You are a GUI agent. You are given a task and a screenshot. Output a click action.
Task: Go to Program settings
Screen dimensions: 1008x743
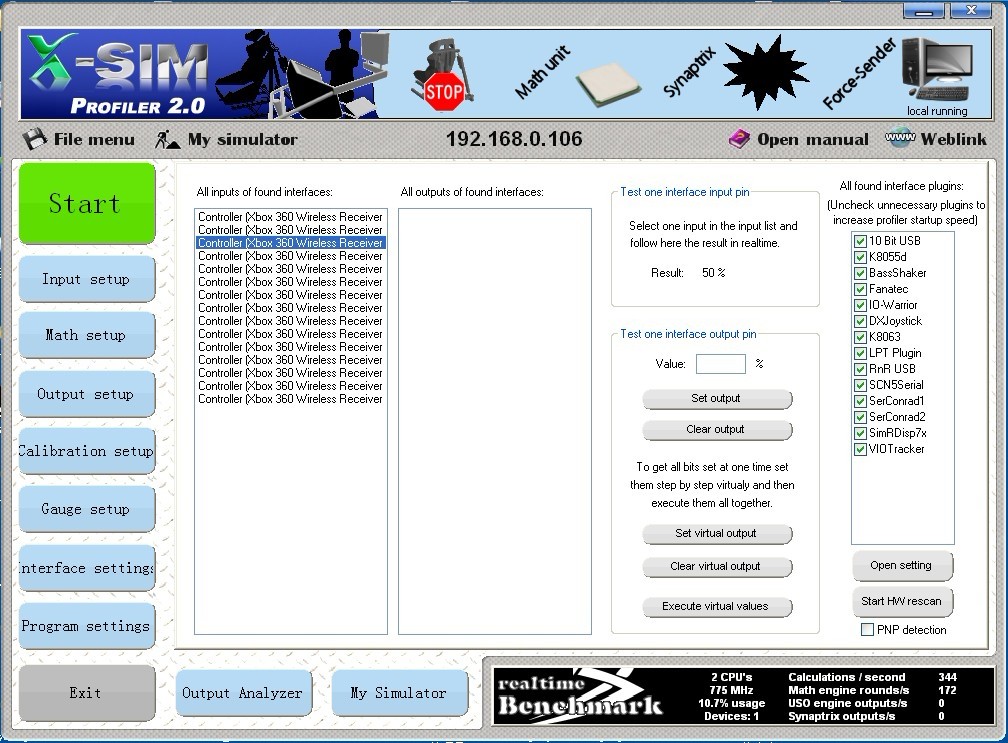point(87,626)
